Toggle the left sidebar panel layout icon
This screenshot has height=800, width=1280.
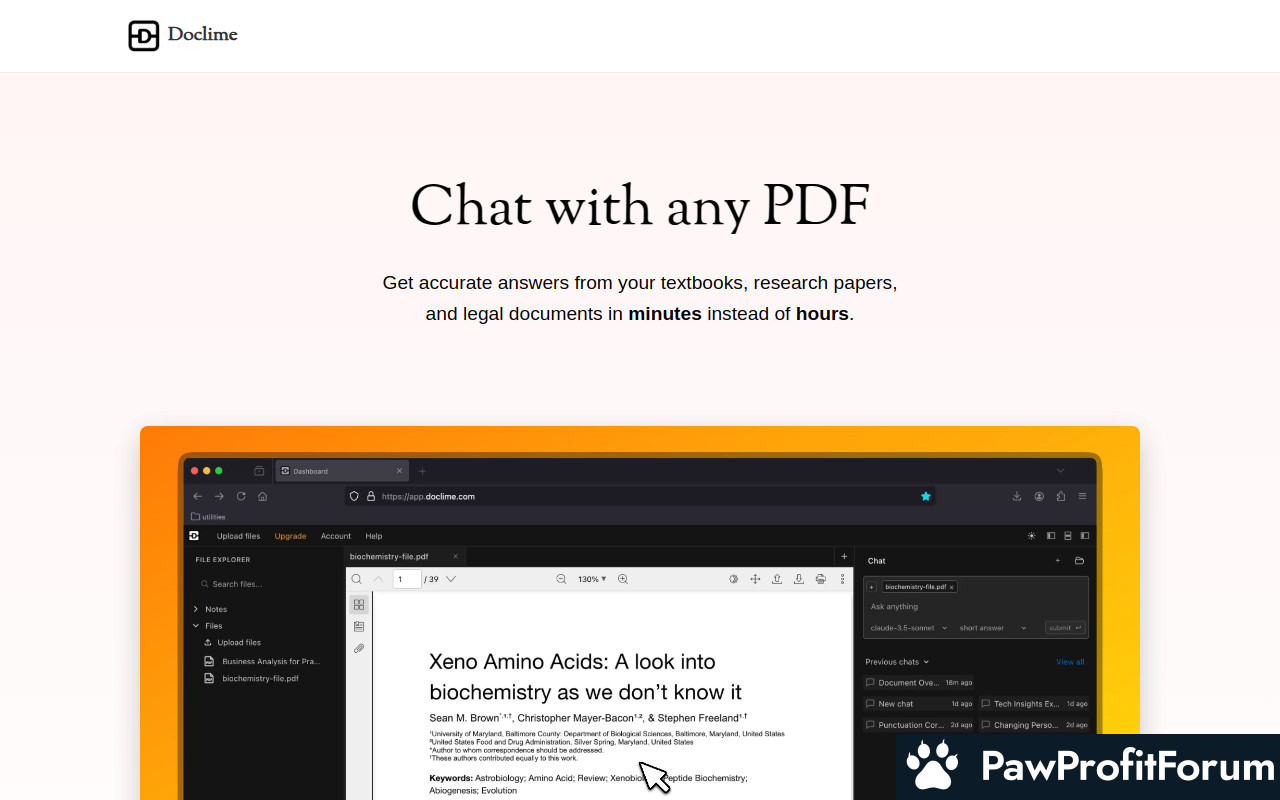(1051, 536)
